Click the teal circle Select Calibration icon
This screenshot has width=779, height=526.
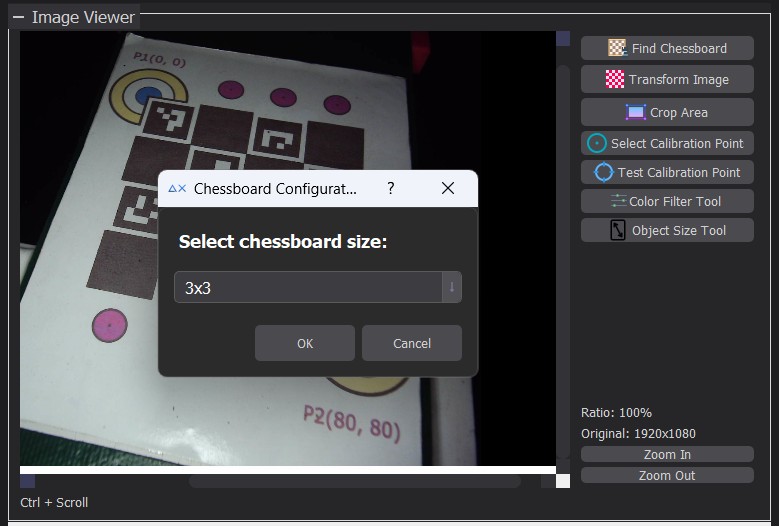coord(597,144)
